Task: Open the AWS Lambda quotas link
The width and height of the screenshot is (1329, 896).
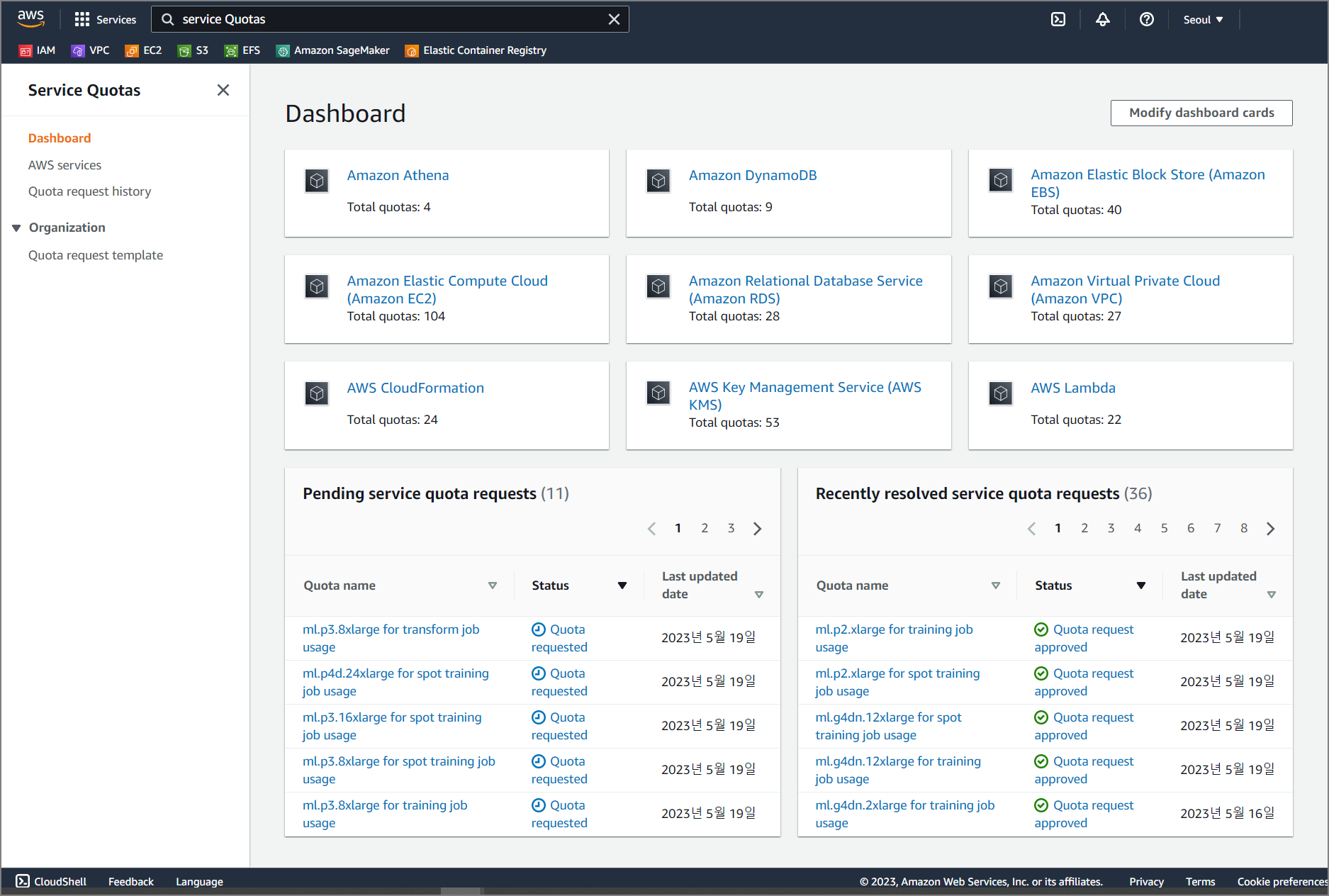Action: click(1073, 388)
